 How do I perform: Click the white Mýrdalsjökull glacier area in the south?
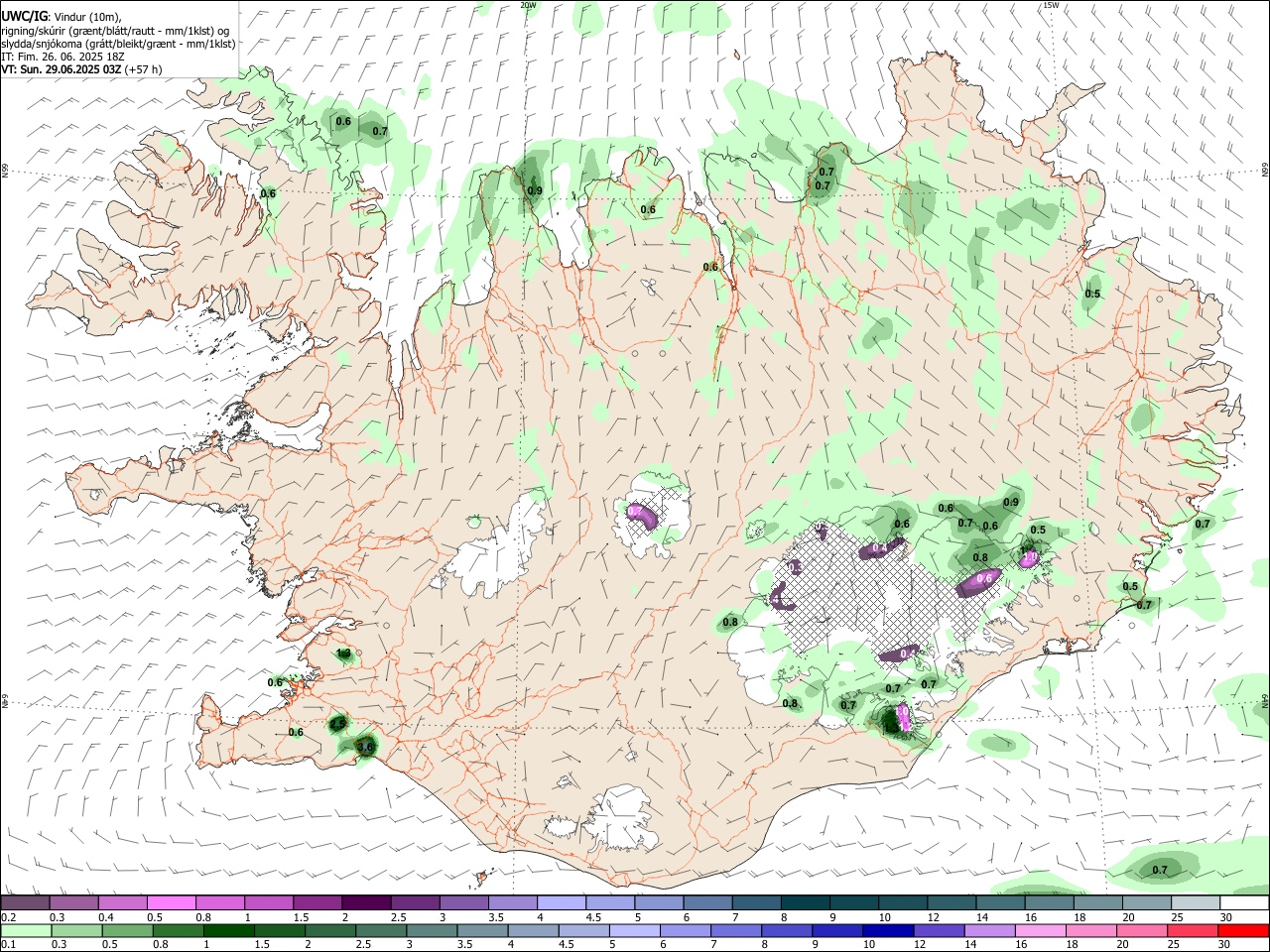pyautogui.click(x=620, y=820)
